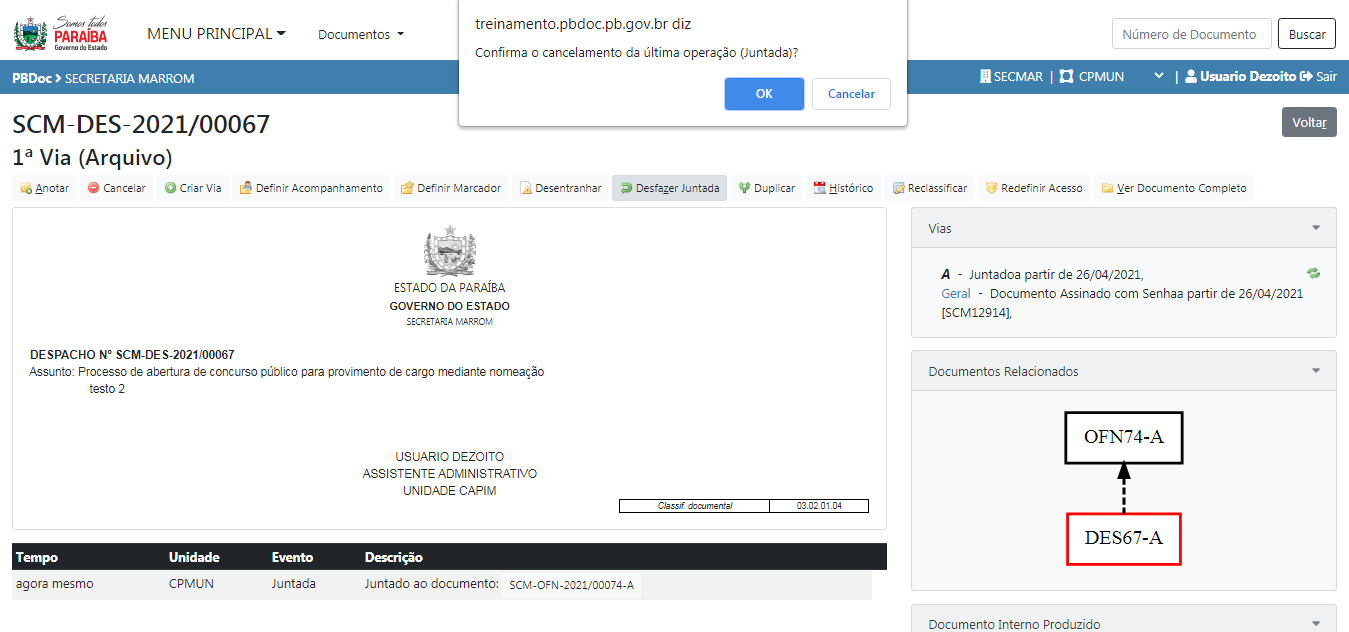The image size is (1349, 632).
Task: Open Redefinir Acesso
Action: click(1033, 188)
